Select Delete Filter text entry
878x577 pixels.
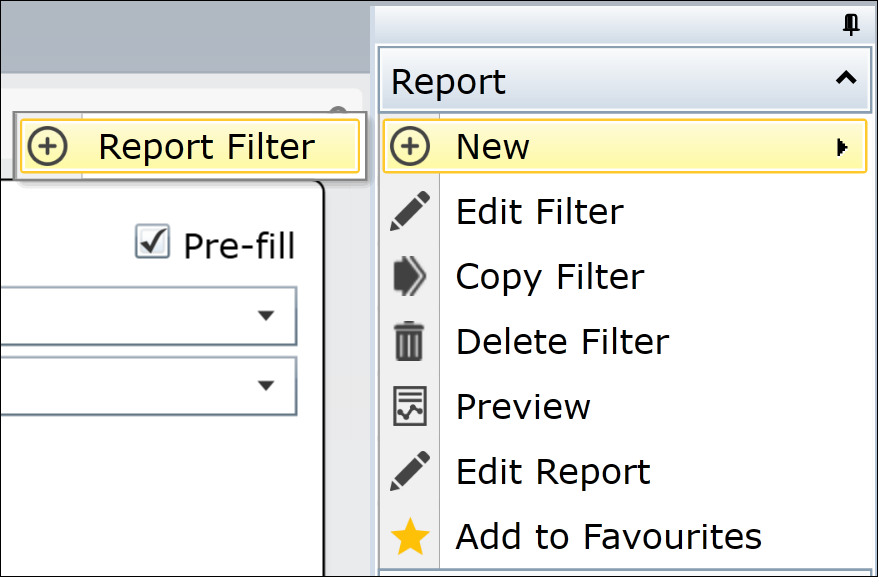point(562,341)
